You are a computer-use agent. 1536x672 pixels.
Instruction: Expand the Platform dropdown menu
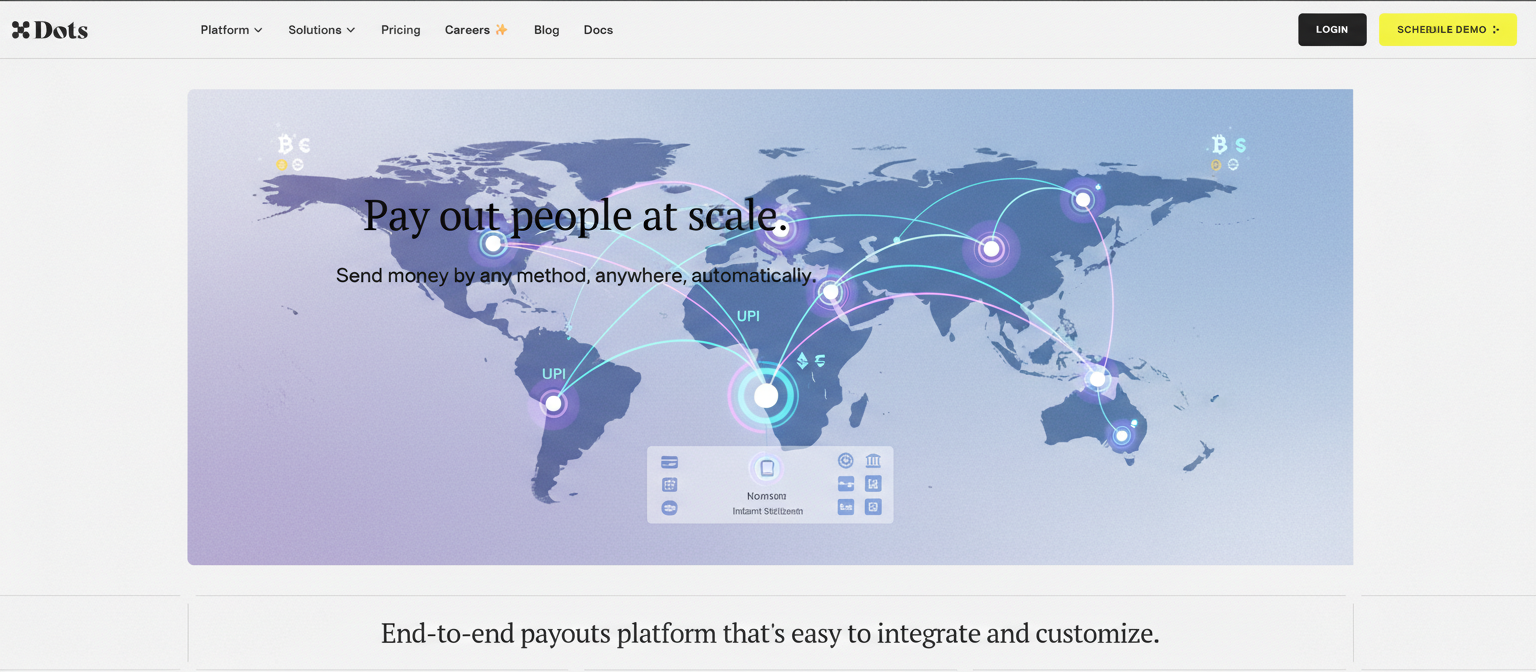(231, 30)
